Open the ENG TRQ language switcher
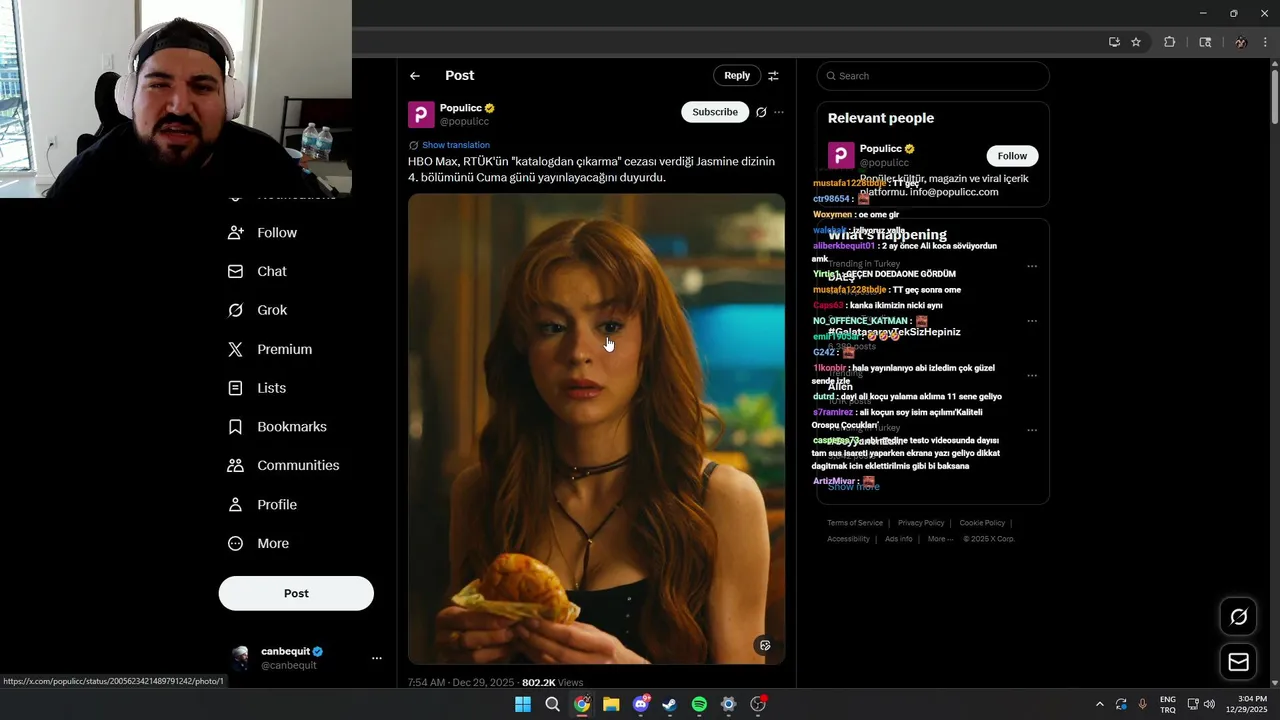This screenshot has height=720, width=1280. coord(1168,705)
